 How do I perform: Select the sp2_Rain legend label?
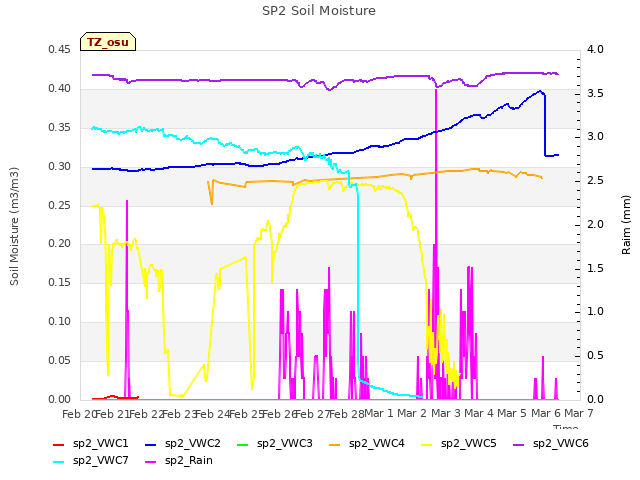[x=189, y=461]
